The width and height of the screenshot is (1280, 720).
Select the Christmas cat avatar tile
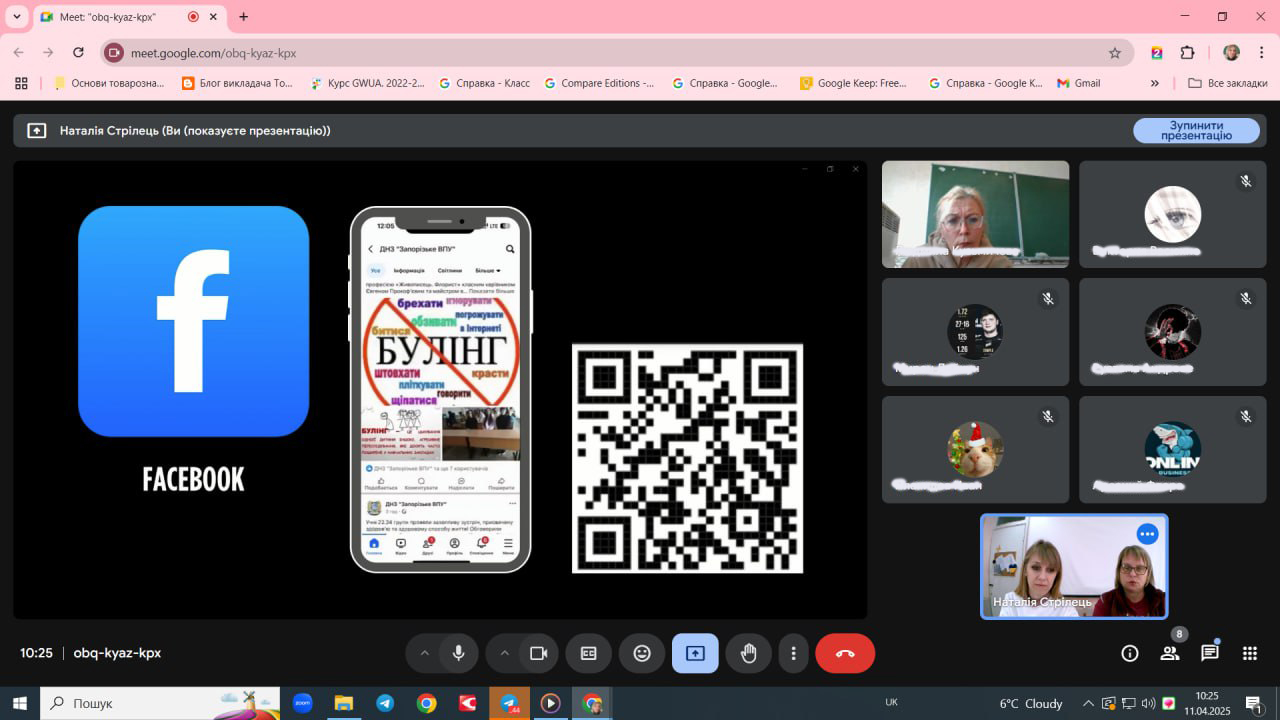tap(975, 449)
